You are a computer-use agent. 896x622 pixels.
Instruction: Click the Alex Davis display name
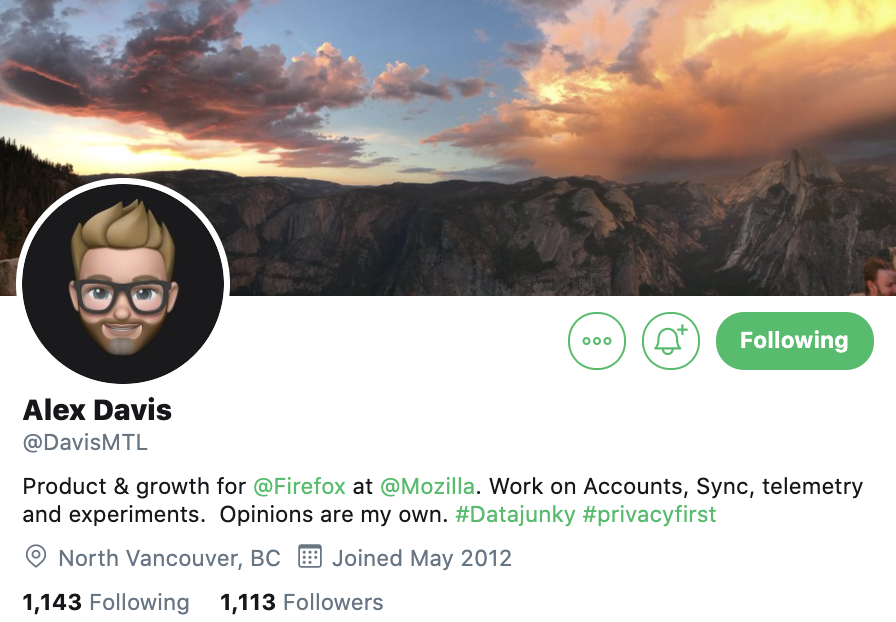click(x=97, y=410)
